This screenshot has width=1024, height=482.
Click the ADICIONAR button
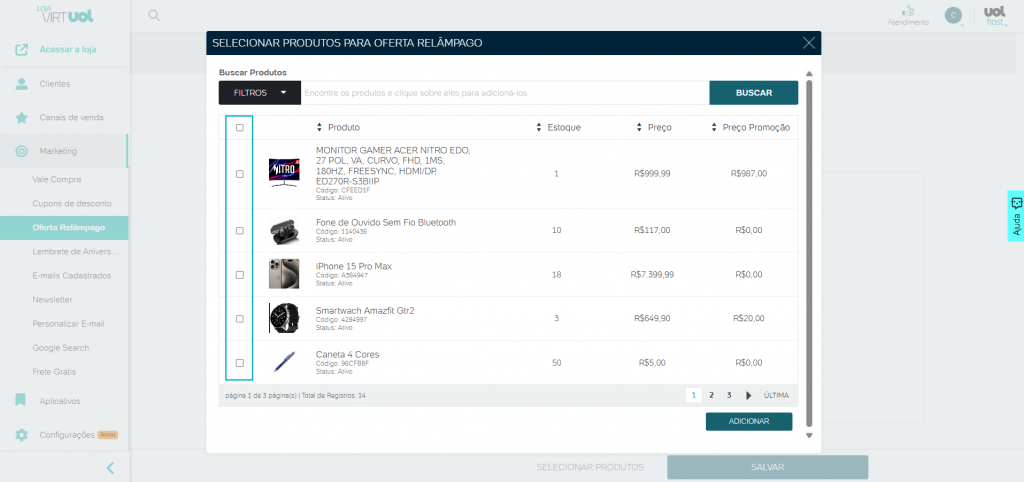pyautogui.click(x=748, y=422)
